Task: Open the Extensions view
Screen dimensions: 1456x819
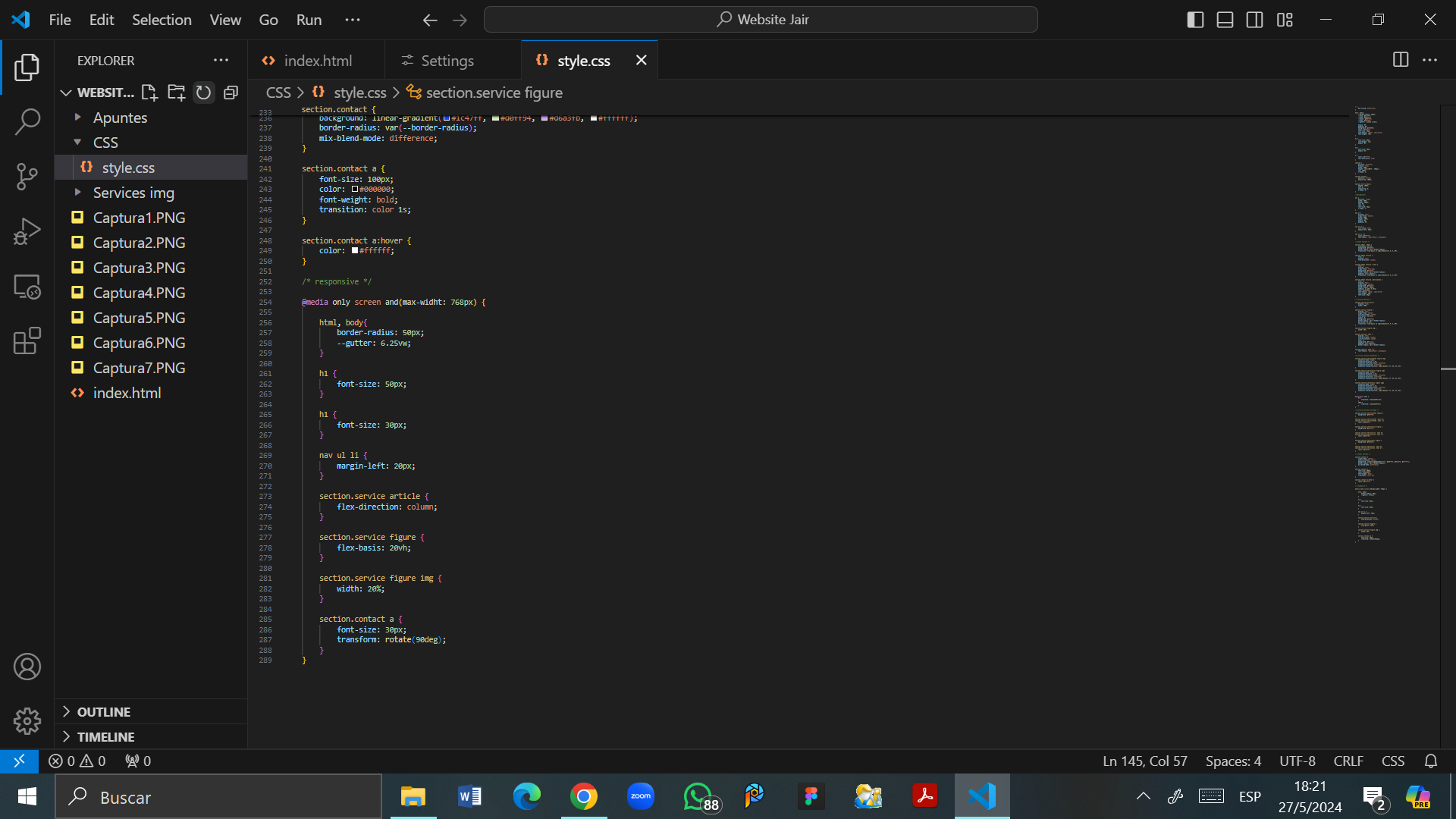Action: click(27, 341)
